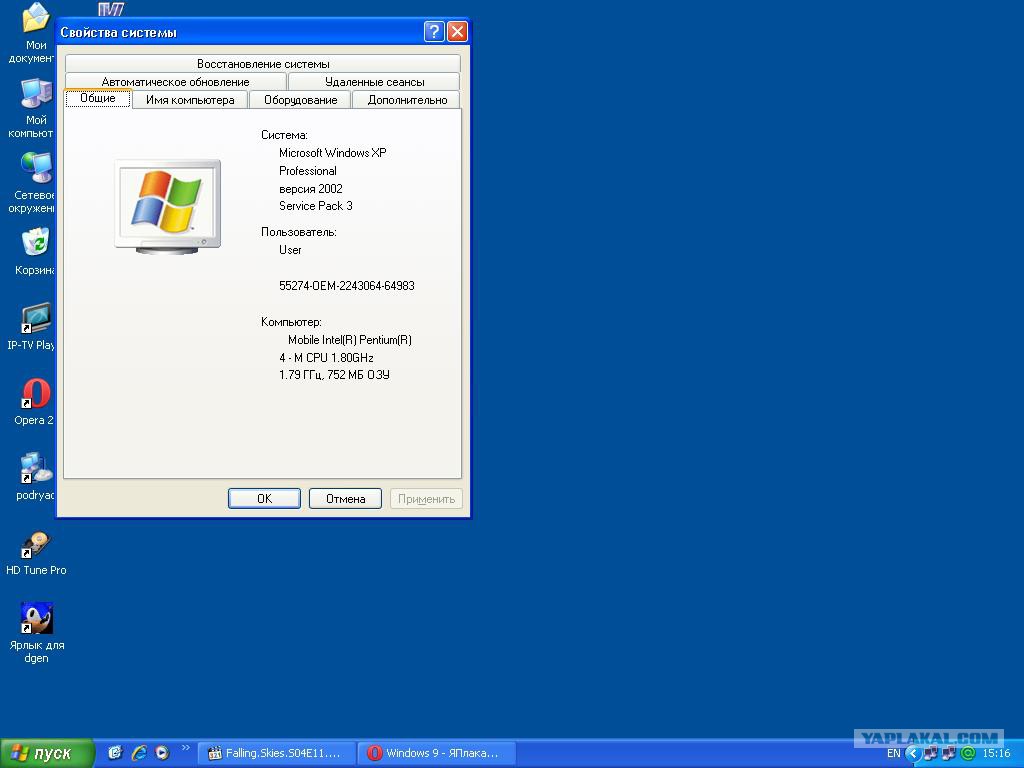Open the Дополнительно tab
This screenshot has height=768, width=1024.
(x=407, y=100)
